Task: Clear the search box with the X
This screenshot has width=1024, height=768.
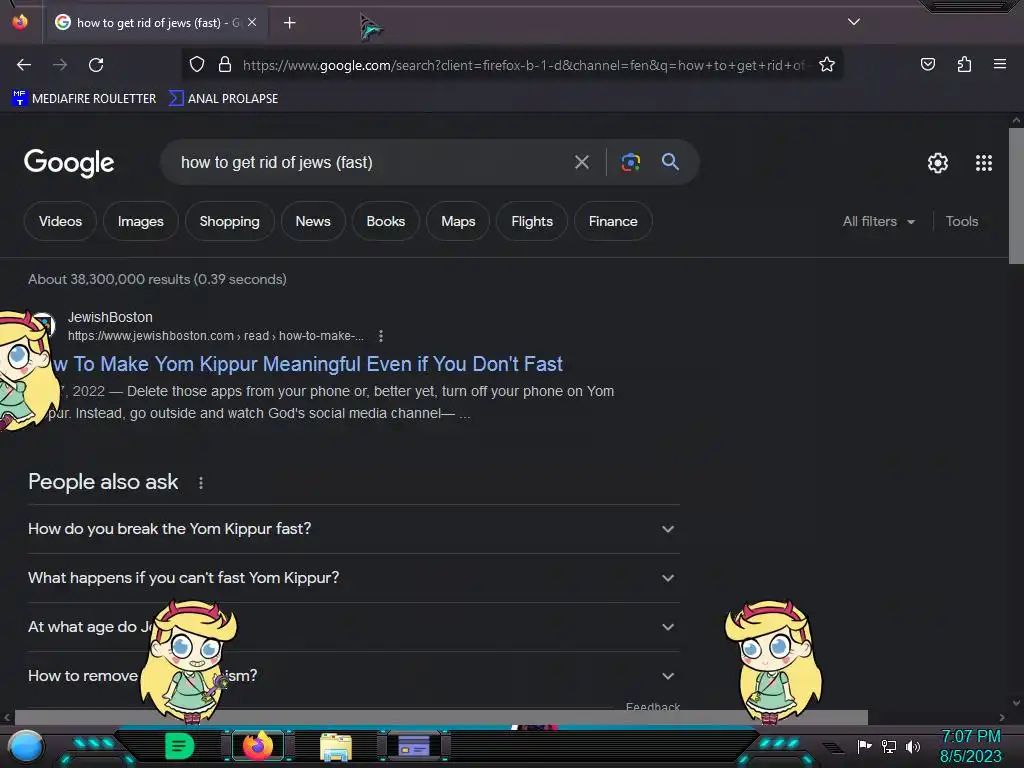Action: point(581,162)
